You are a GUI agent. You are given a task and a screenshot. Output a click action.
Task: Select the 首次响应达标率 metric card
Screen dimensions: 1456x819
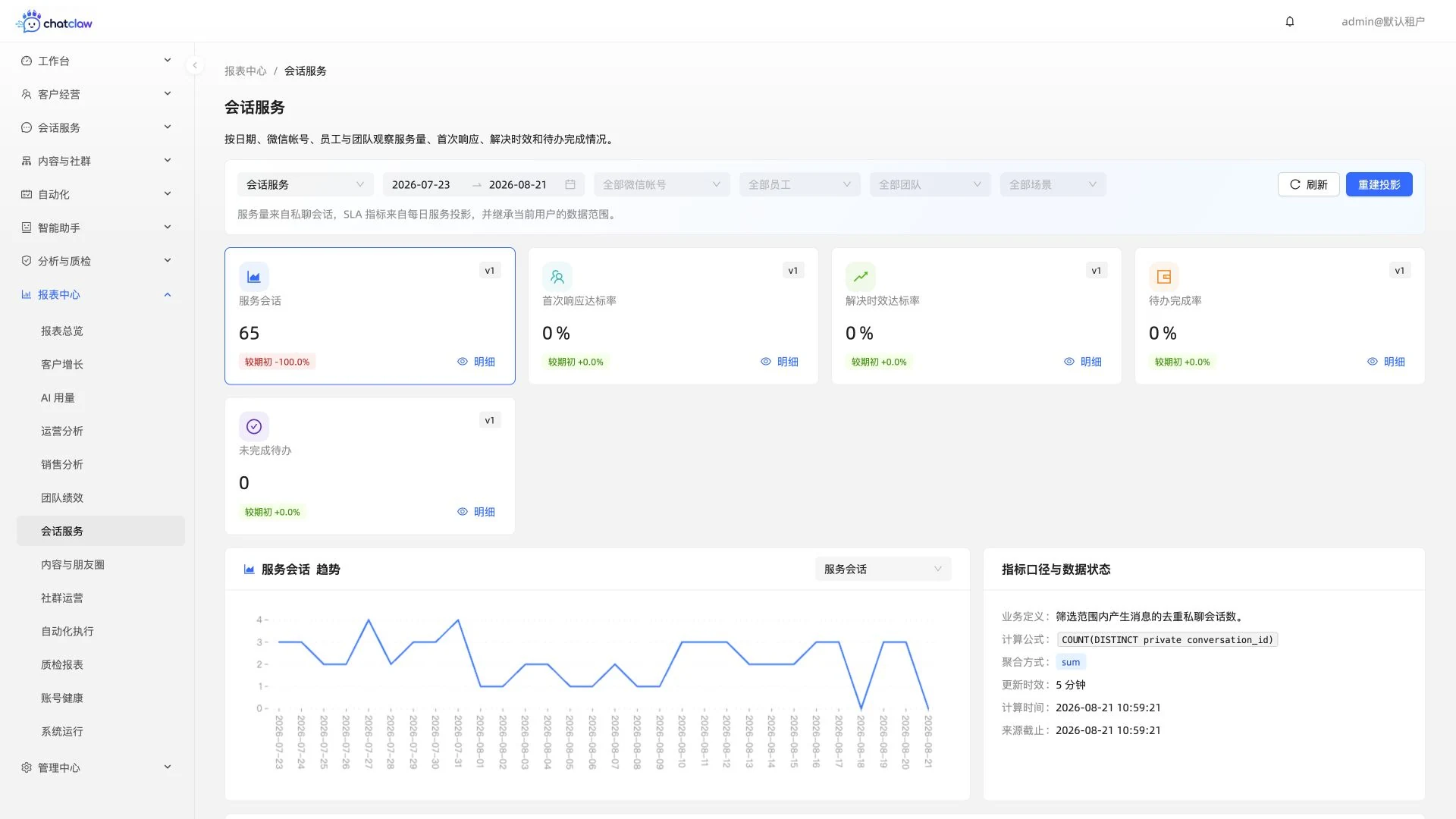click(x=673, y=315)
